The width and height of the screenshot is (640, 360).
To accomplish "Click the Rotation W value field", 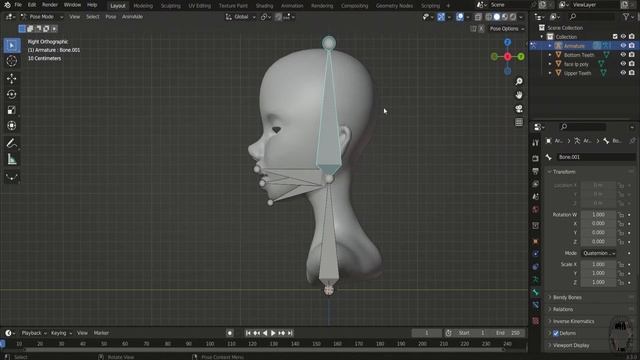I will (x=598, y=215).
